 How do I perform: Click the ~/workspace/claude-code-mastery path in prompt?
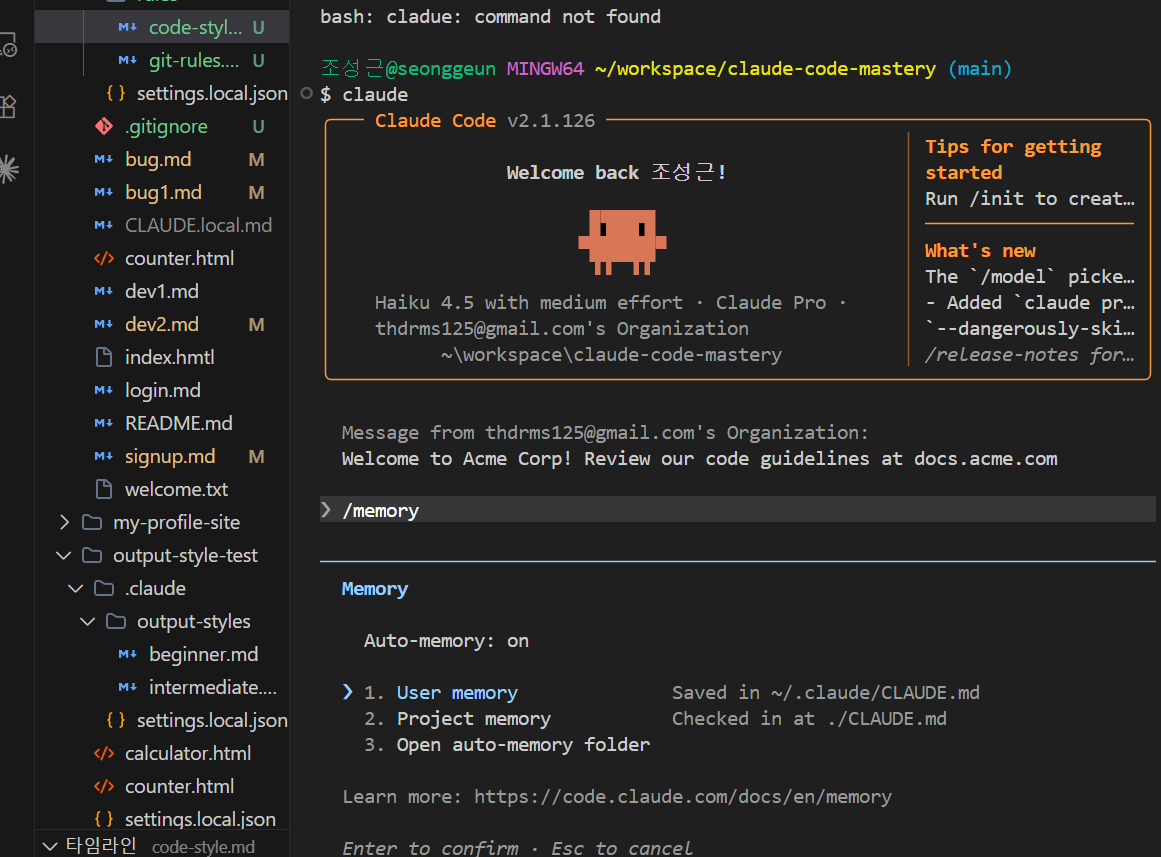click(x=765, y=68)
